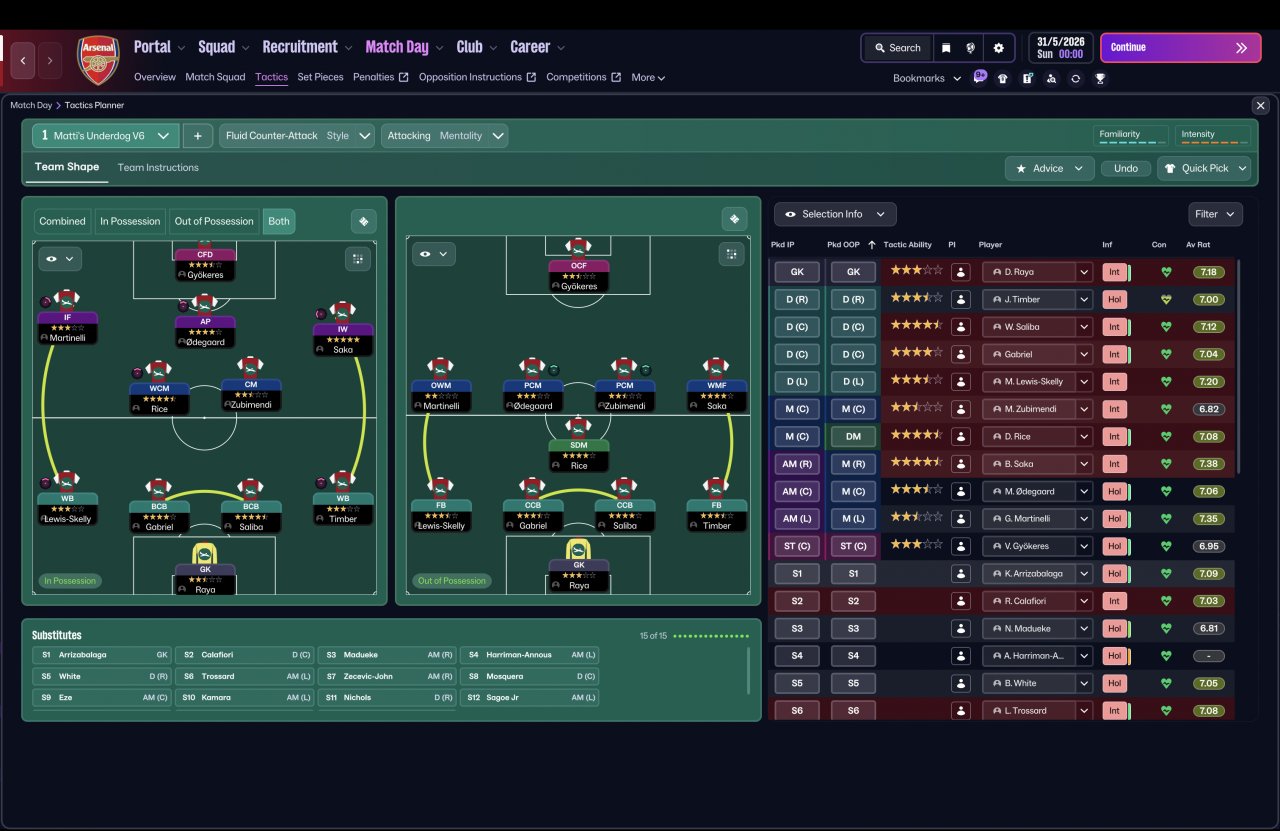Click the Intensity level bar
The height and width of the screenshot is (831, 1280).
[1214, 137]
